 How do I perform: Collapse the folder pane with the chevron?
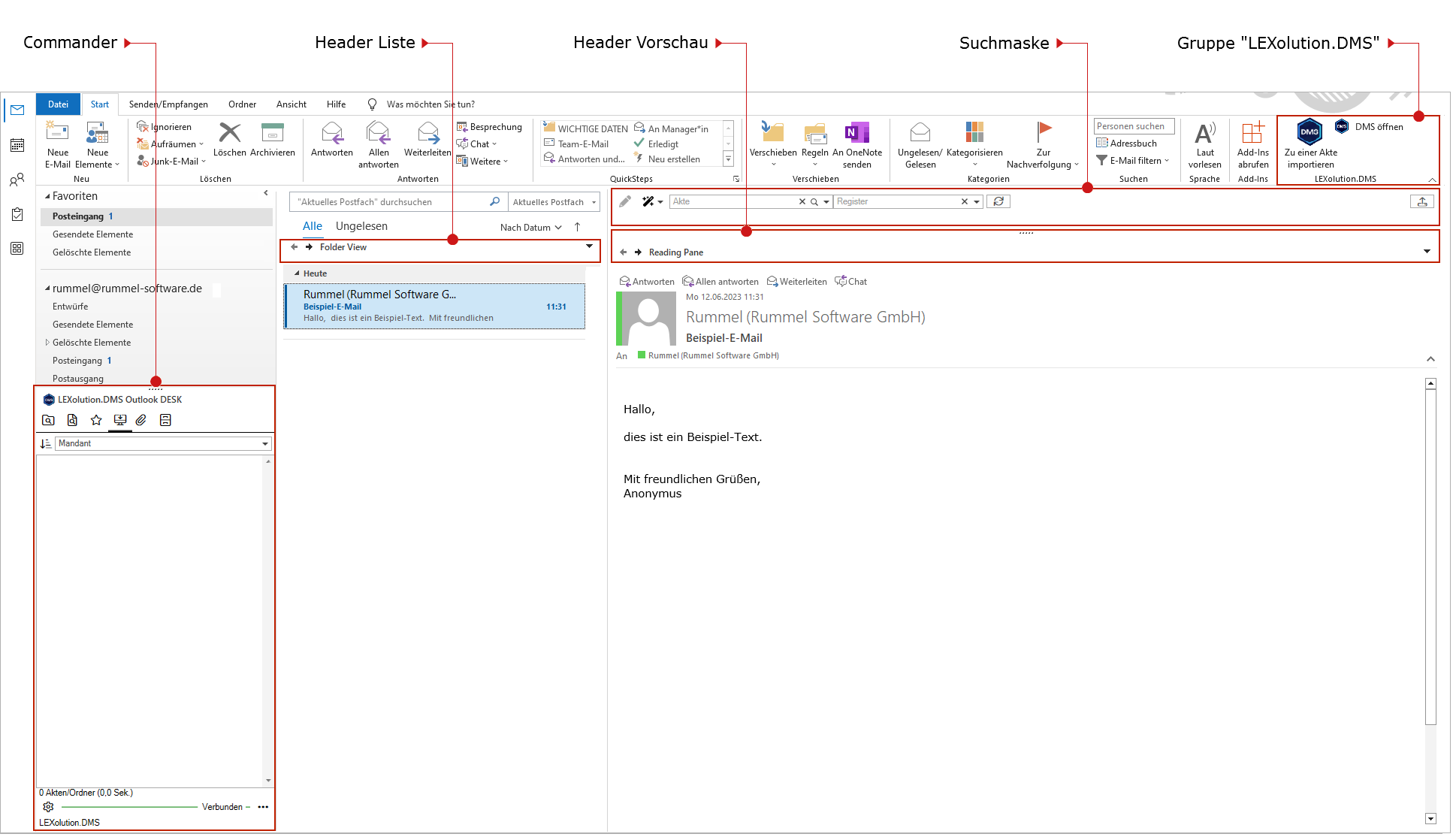(x=266, y=193)
